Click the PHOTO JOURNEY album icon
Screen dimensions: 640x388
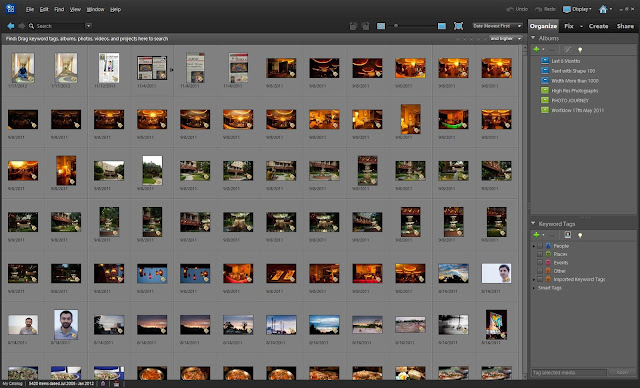(544, 100)
